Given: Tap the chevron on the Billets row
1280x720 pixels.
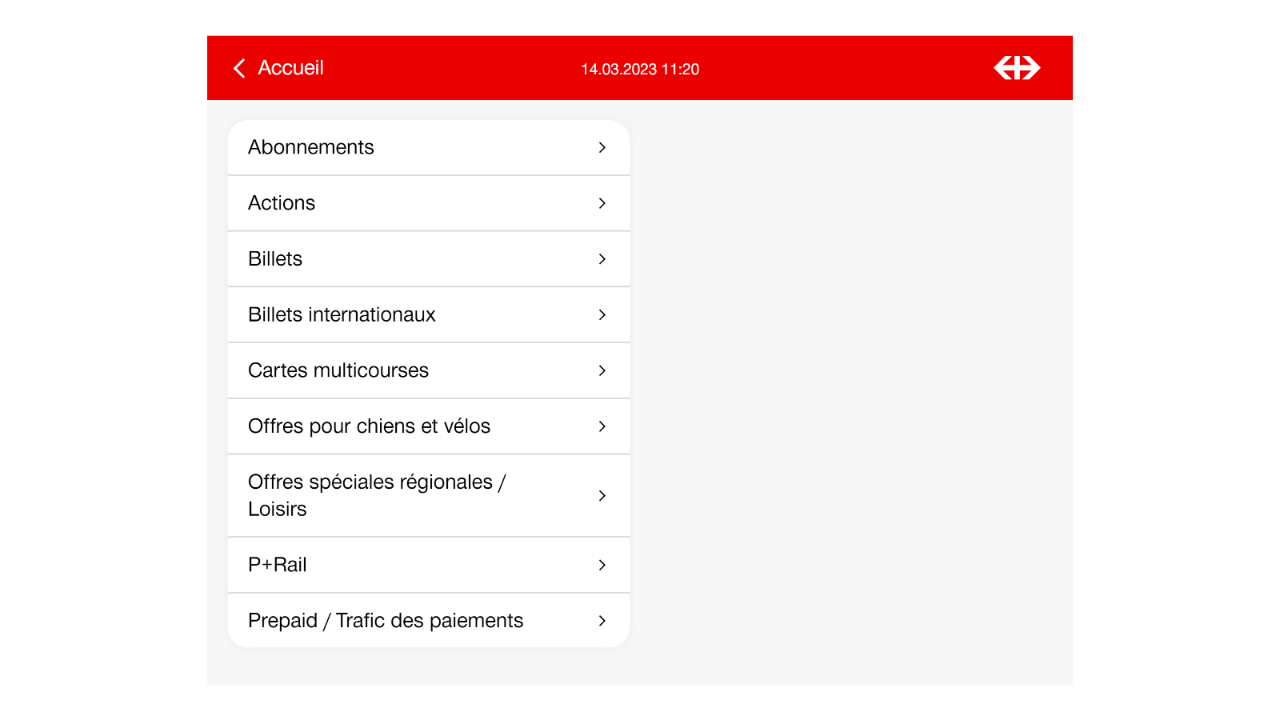Looking at the screenshot, I should (602, 259).
